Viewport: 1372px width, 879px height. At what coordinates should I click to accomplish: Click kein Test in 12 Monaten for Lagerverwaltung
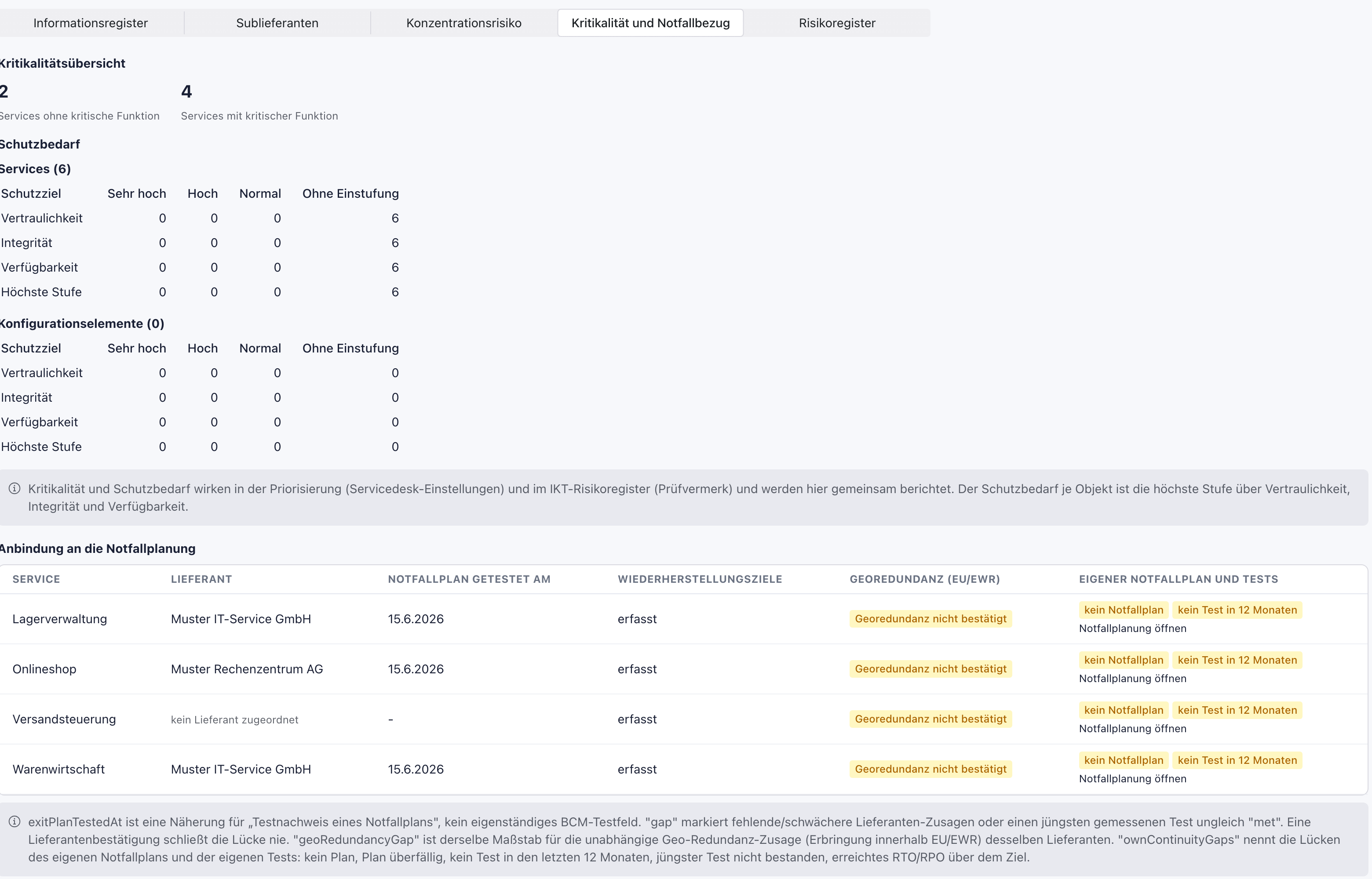pos(1237,610)
